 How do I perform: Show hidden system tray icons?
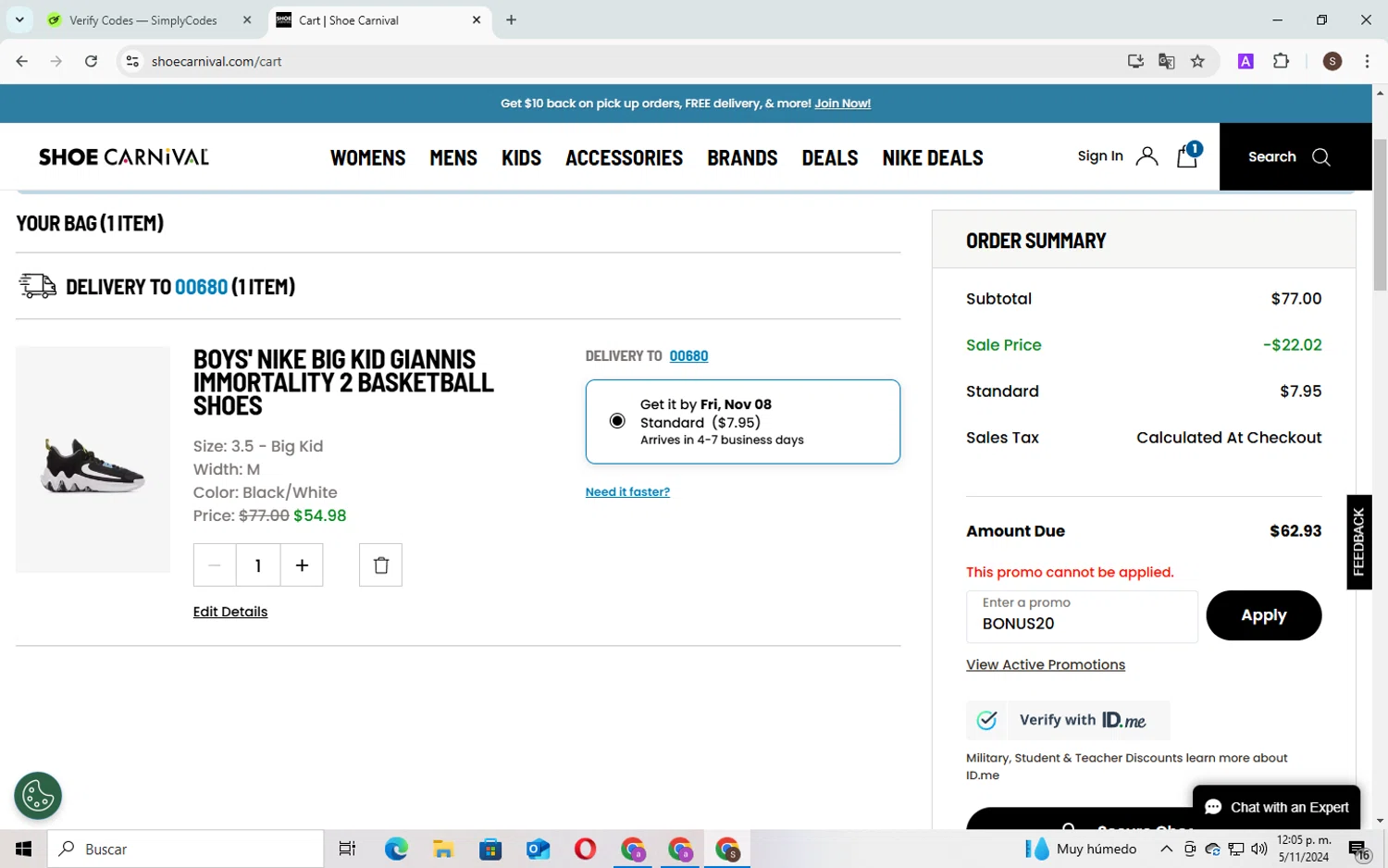click(1166, 849)
